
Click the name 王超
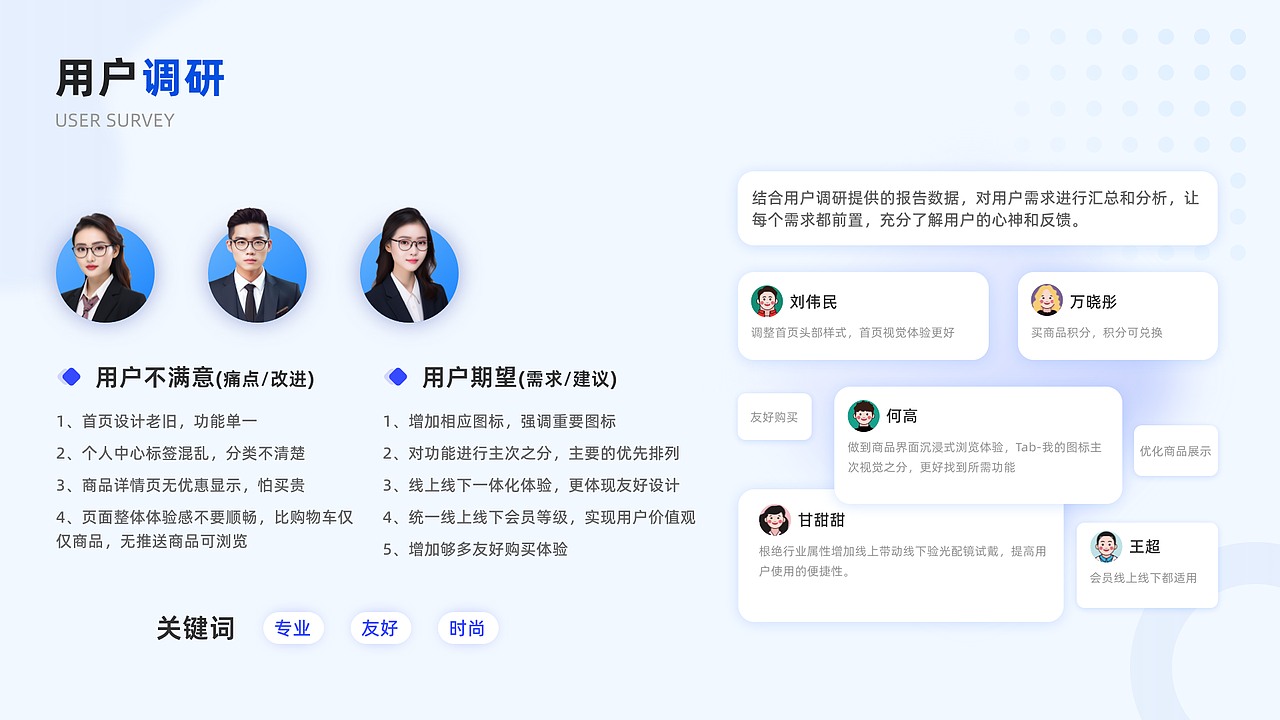[1145, 547]
